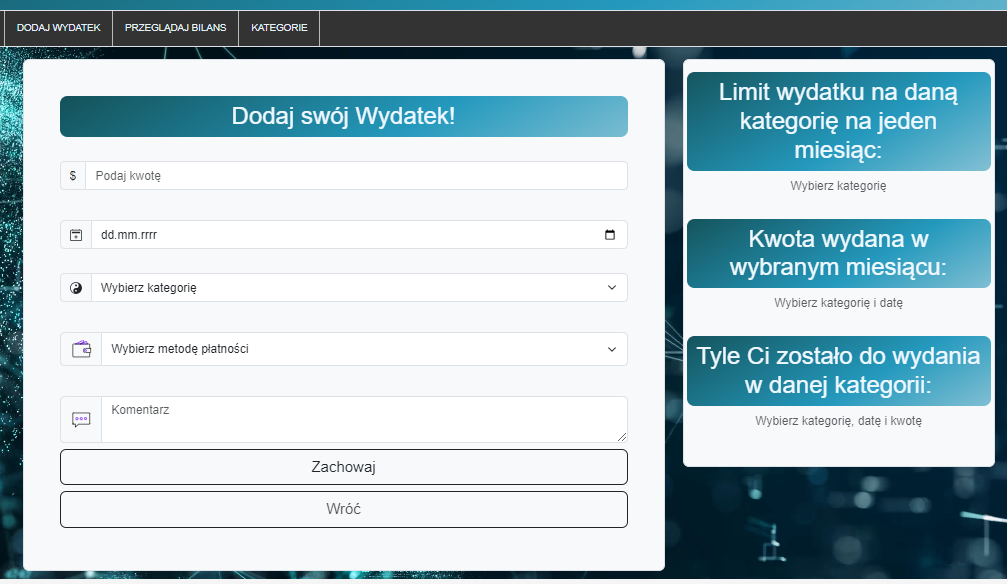Click the dd.mm.rrrr date text
Viewport: 1007px width, 584px height.
pos(130,235)
